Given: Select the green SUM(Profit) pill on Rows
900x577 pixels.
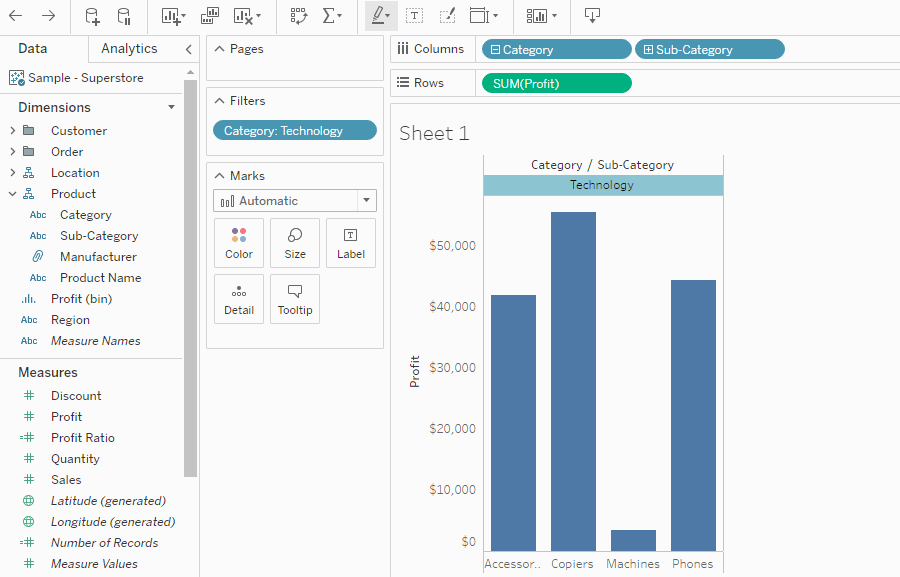Looking at the screenshot, I should tap(556, 83).
